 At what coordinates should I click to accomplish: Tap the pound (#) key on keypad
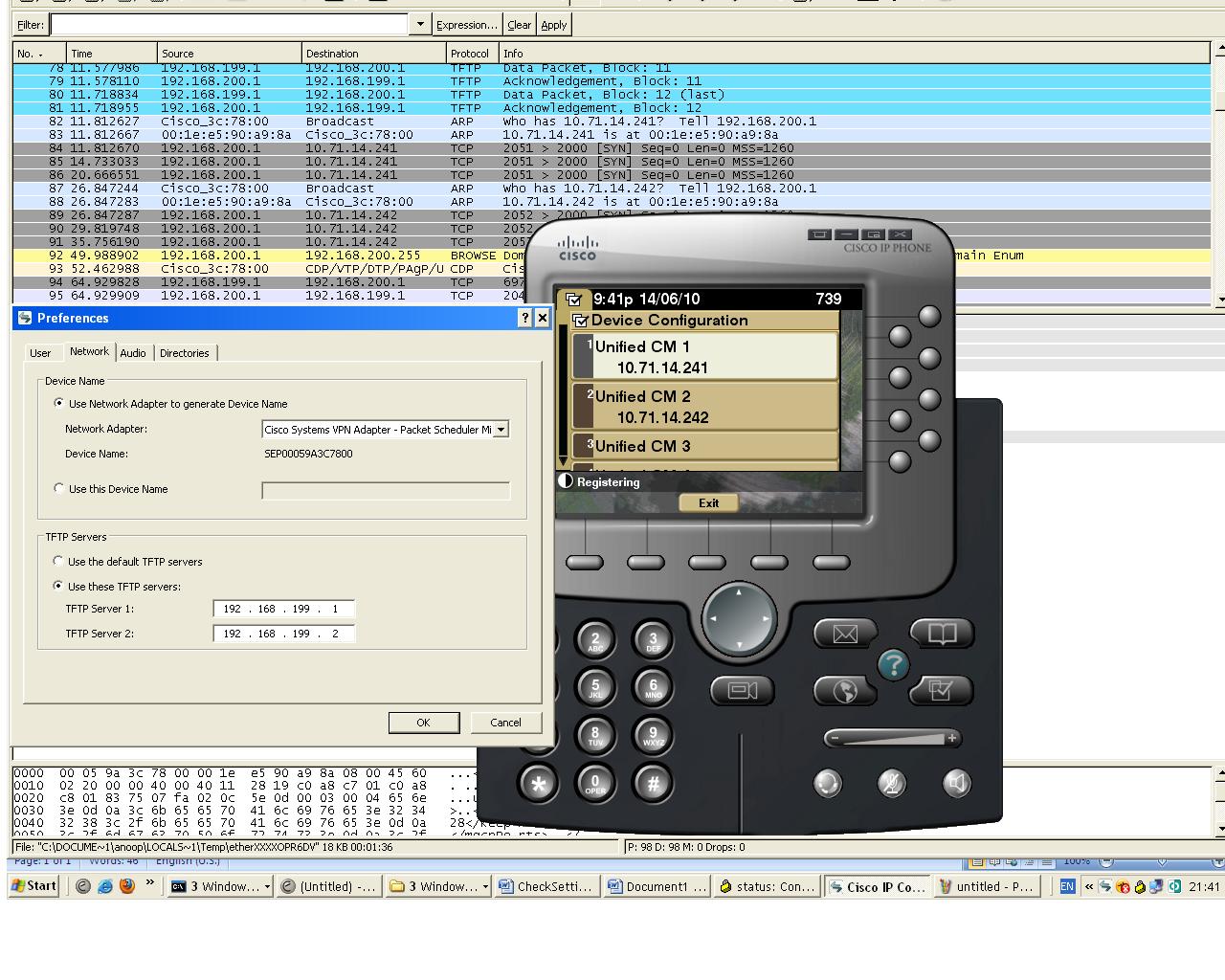pyautogui.click(x=653, y=783)
